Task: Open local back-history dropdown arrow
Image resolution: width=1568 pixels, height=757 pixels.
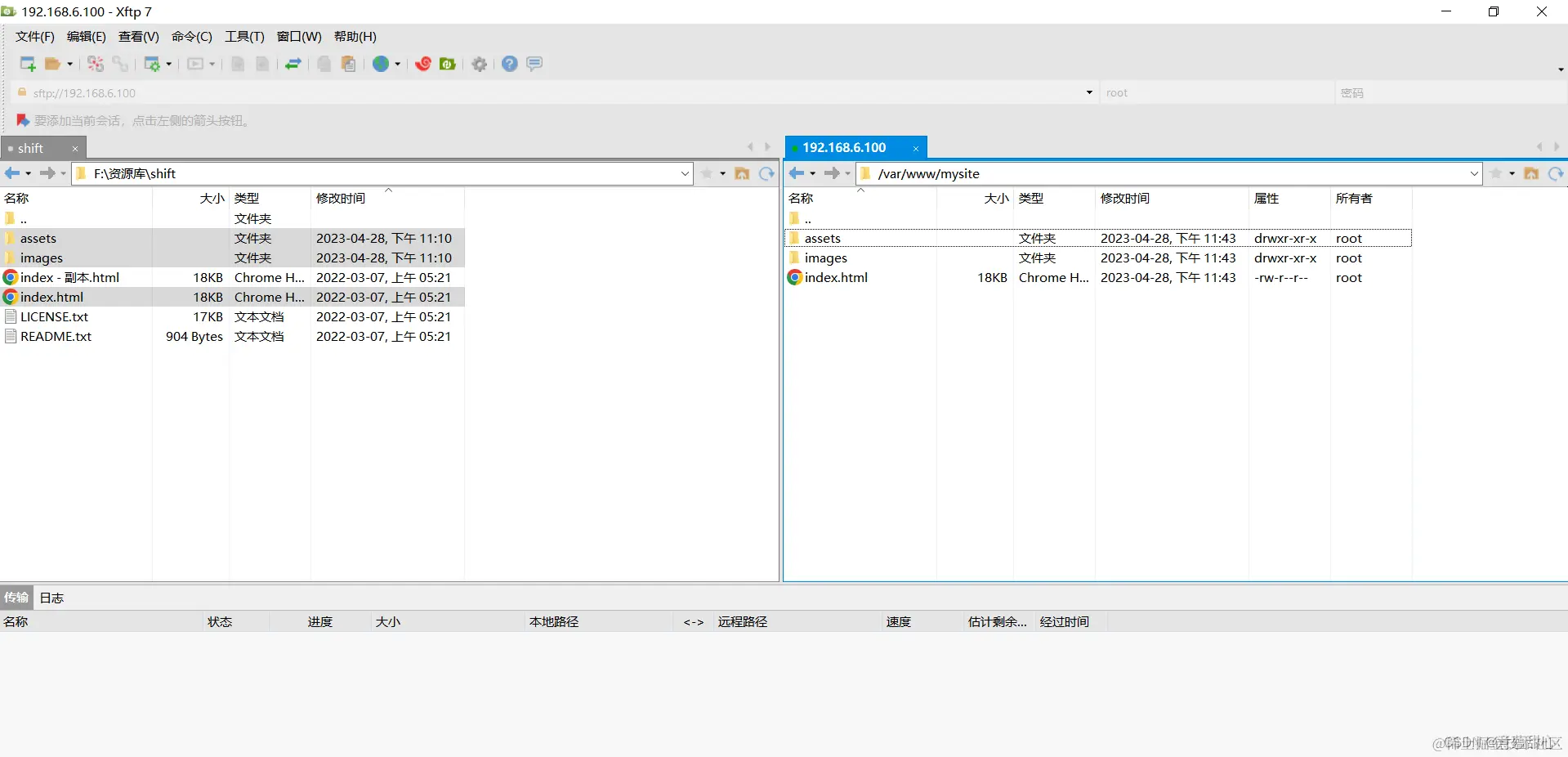Action: 29,173
